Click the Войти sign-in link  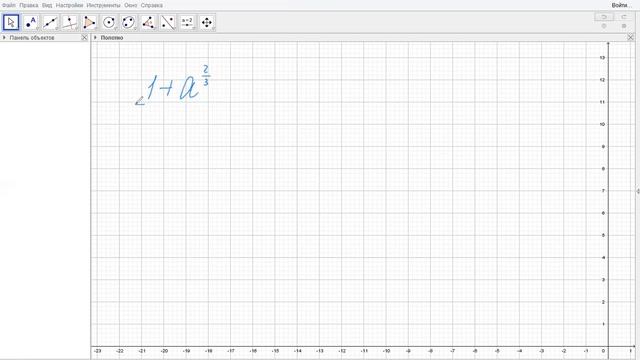pos(622,5)
